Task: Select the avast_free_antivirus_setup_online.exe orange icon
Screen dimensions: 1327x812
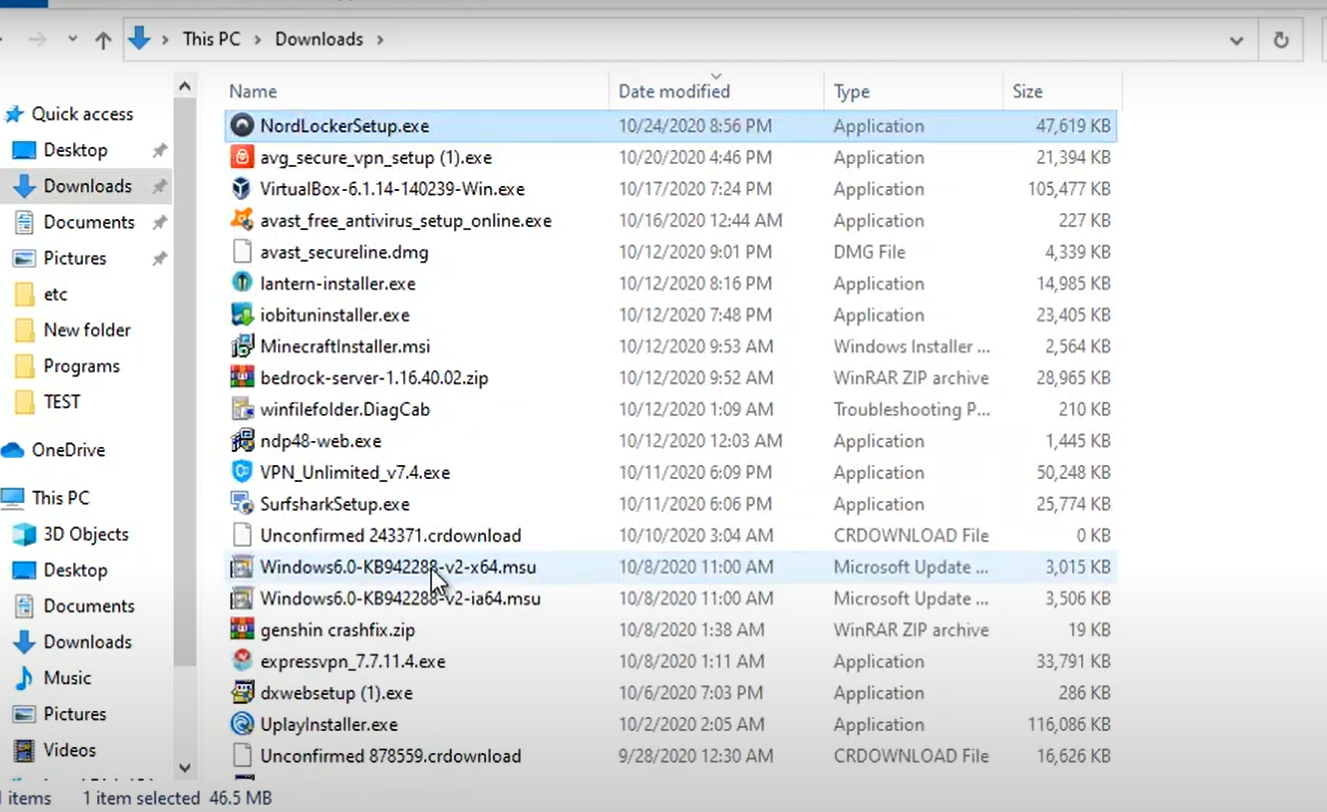Action: pyautogui.click(x=241, y=220)
